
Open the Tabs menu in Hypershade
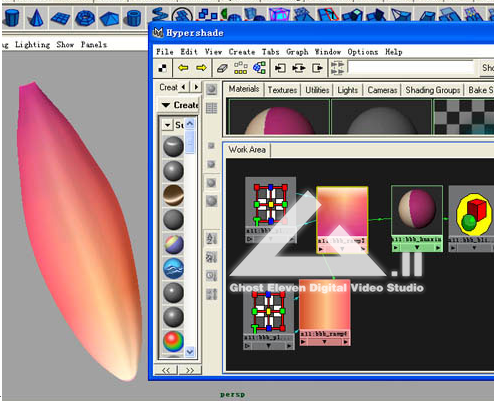(x=270, y=52)
